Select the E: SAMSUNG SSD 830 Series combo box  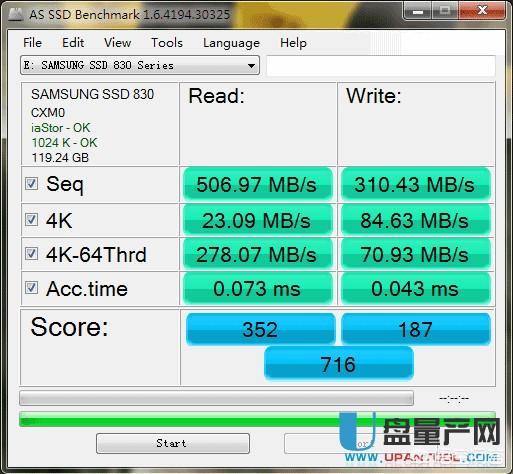click(x=140, y=65)
